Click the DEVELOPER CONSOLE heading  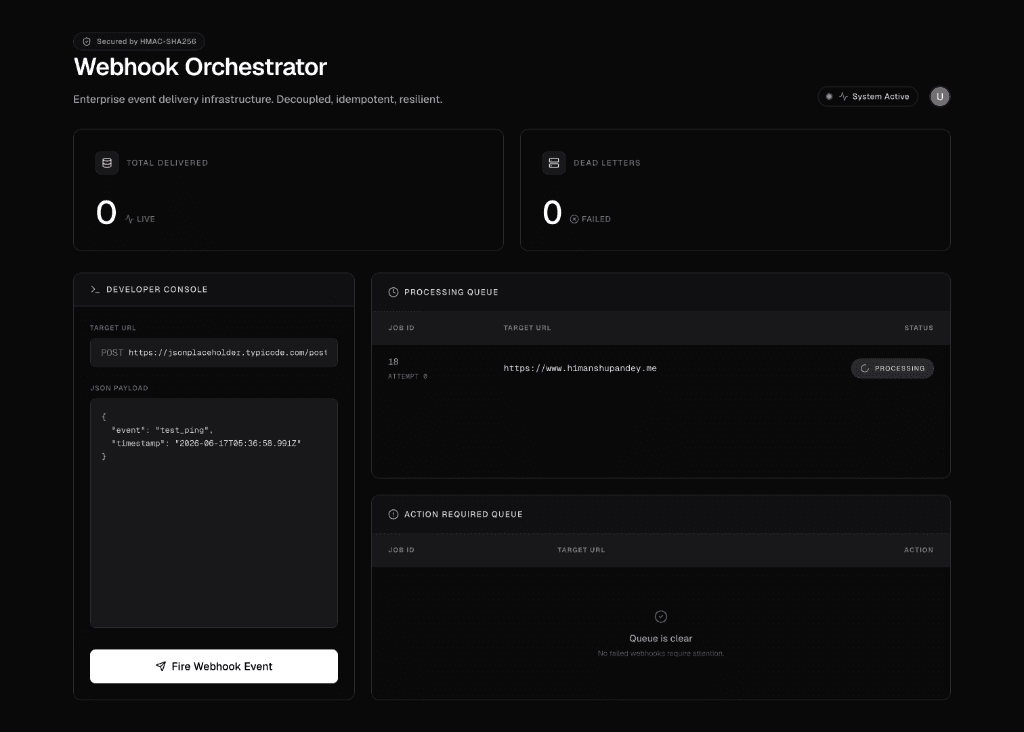pos(157,289)
